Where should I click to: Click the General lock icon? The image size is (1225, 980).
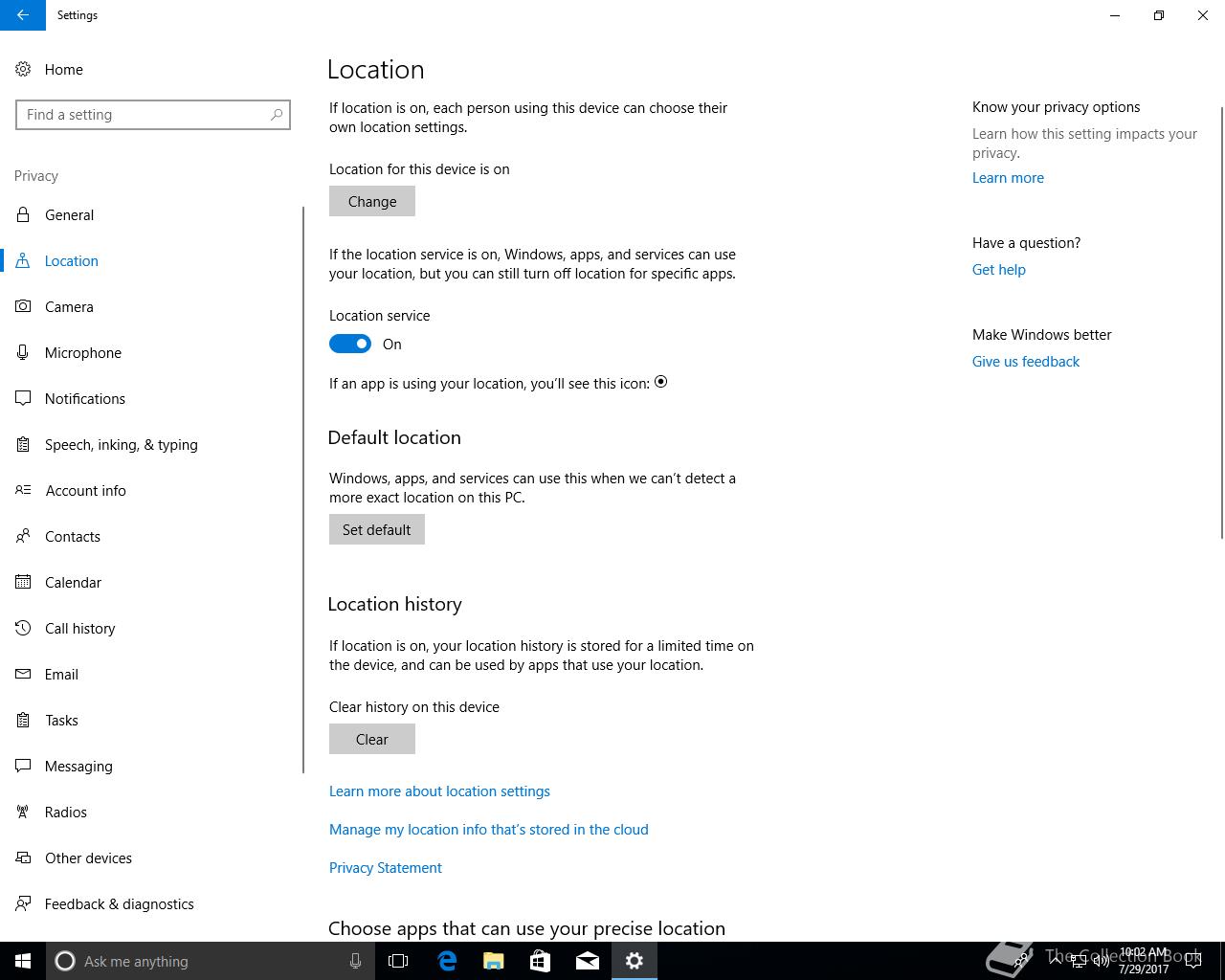[x=23, y=214]
